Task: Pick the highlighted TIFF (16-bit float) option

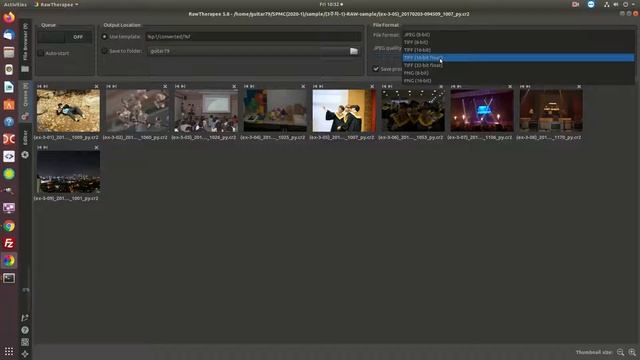Action: pos(518,58)
